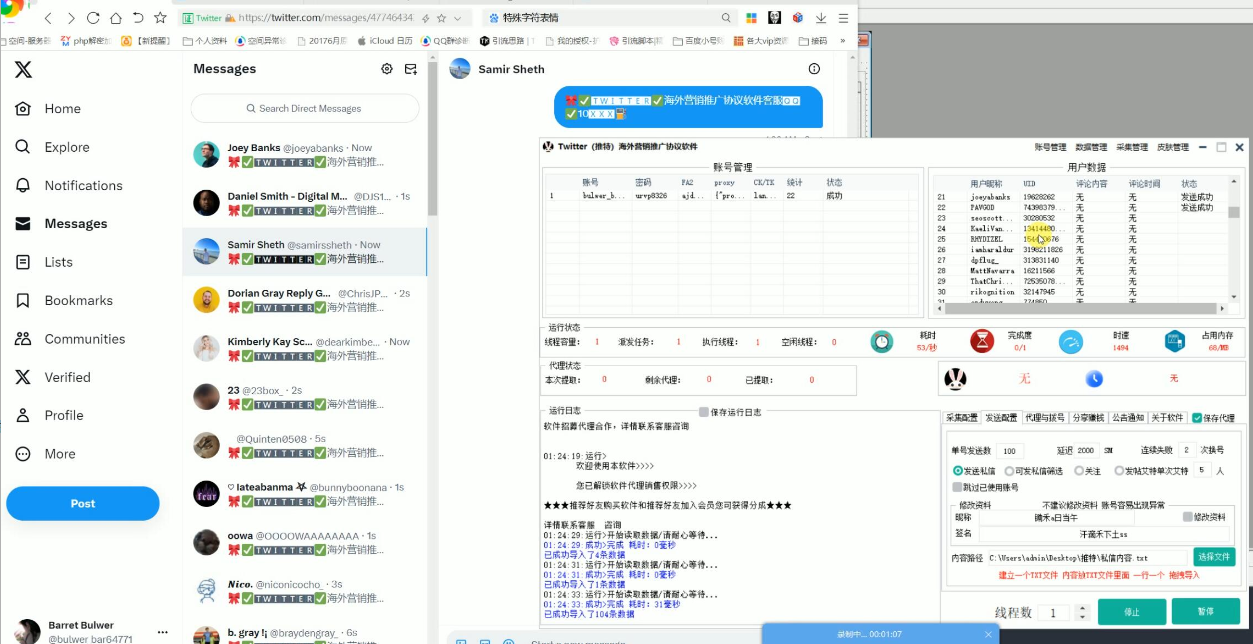The width and height of the screenshot is (1253, 644).
Task: Click the 单号发送数 input field
Action: pyautogui.click(x=1011, y=451)
